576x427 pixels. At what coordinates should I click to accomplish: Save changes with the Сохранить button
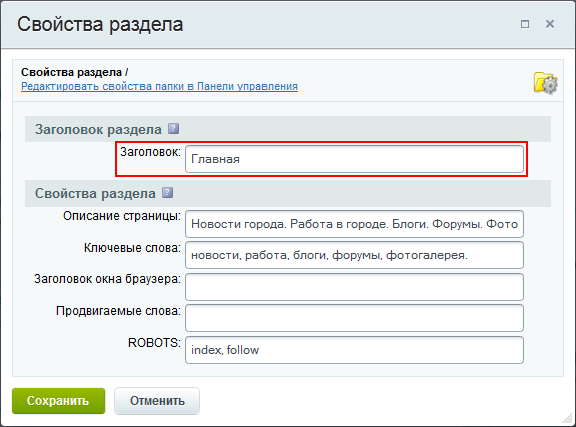point(58,401)
